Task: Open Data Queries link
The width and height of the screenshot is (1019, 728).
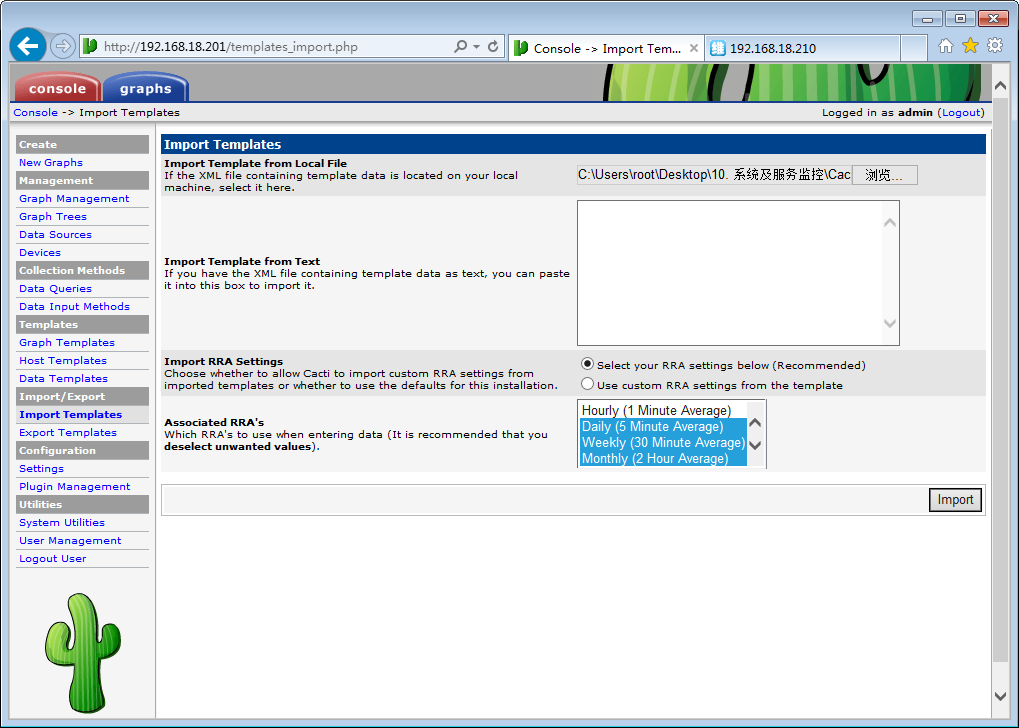Action: (55, 289)
